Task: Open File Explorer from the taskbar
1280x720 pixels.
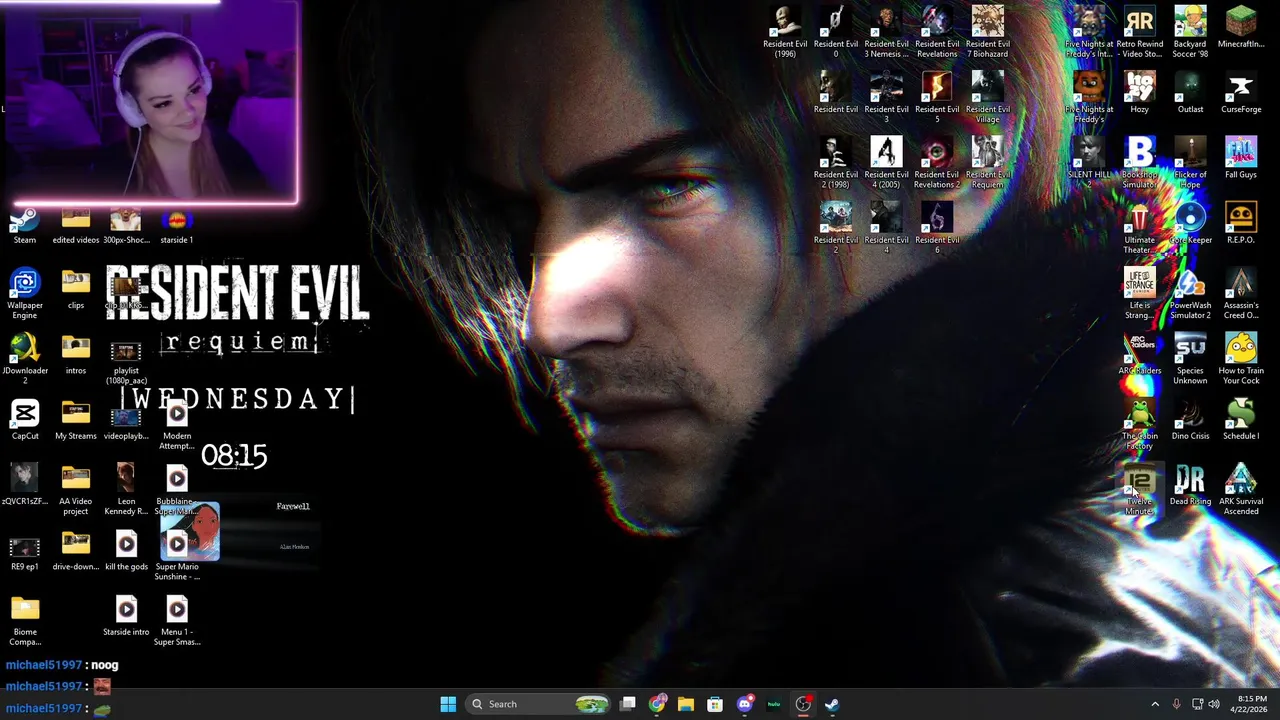Action: (x=686, y=704)
